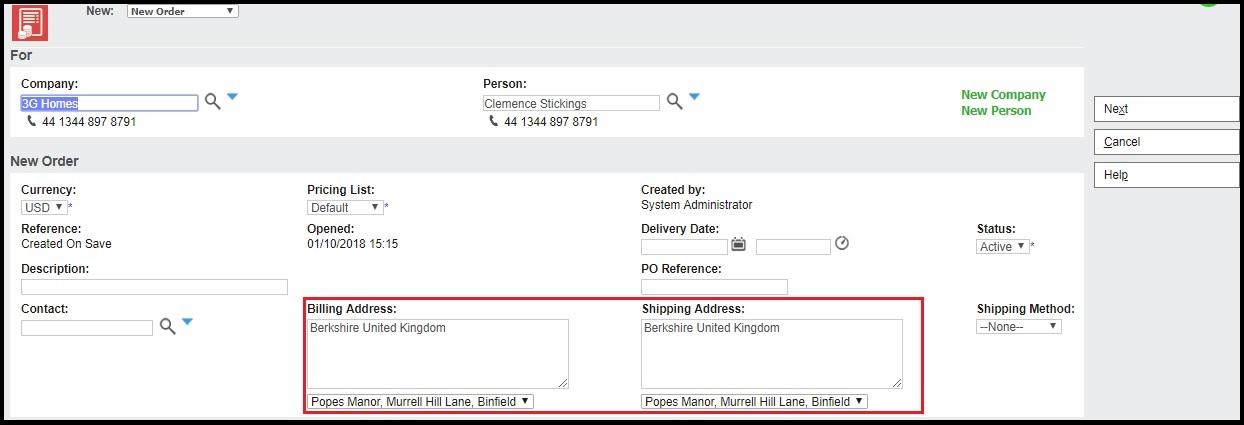
Task: Expand blue arrow next to Contact search
Action: pyautogui.click(x=186, y=322)
